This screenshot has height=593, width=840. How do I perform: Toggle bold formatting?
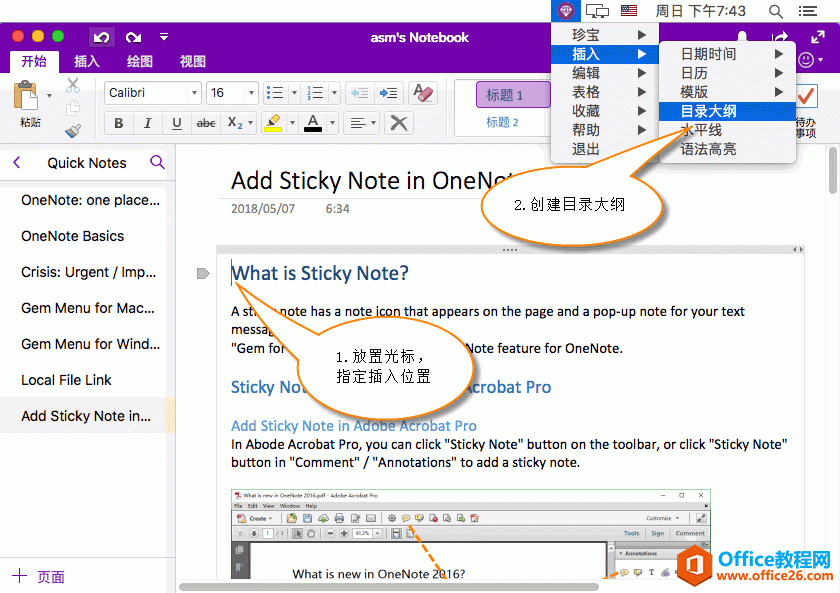[x=119, y=123]
